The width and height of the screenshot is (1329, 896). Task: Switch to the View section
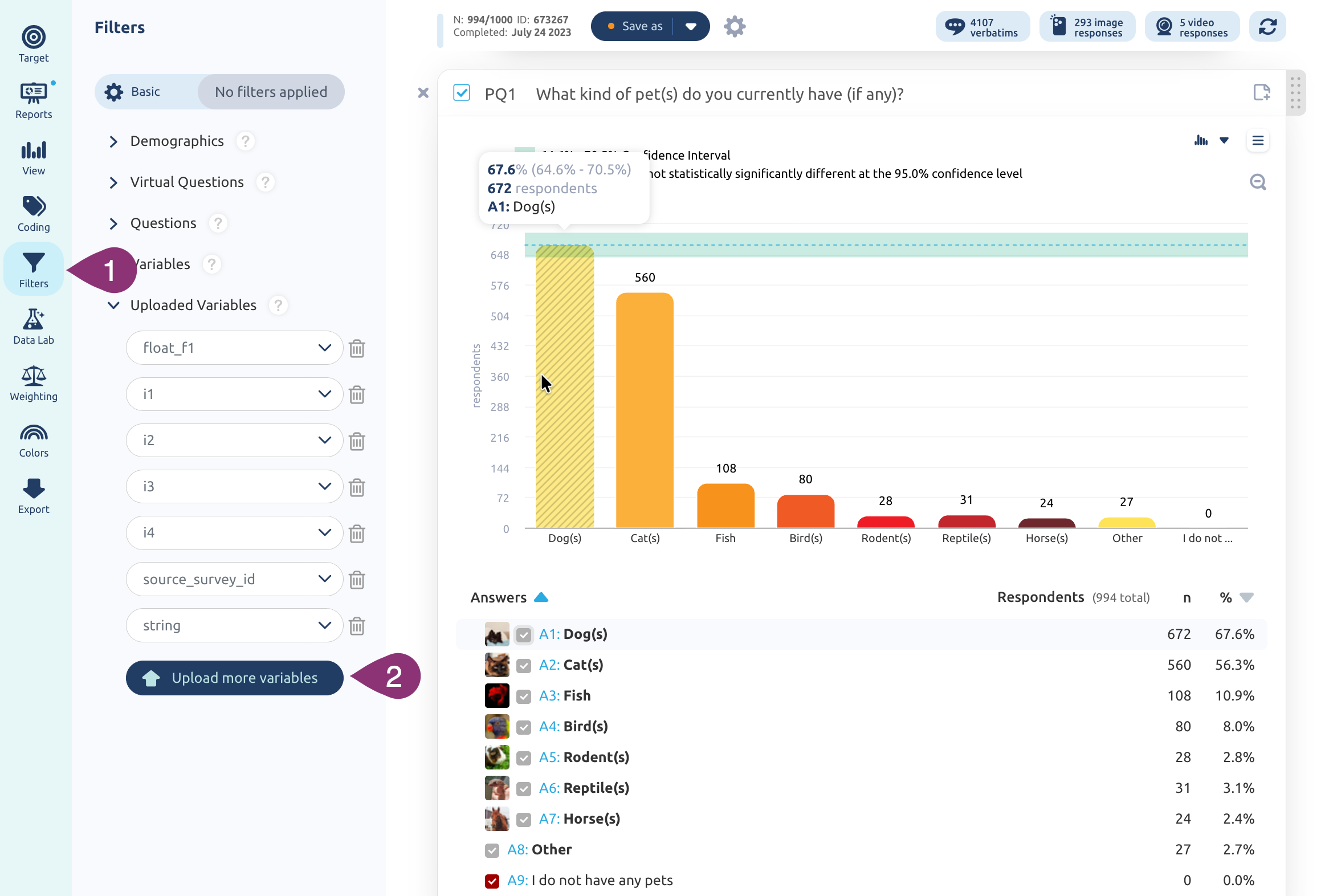tap(33, 157)
